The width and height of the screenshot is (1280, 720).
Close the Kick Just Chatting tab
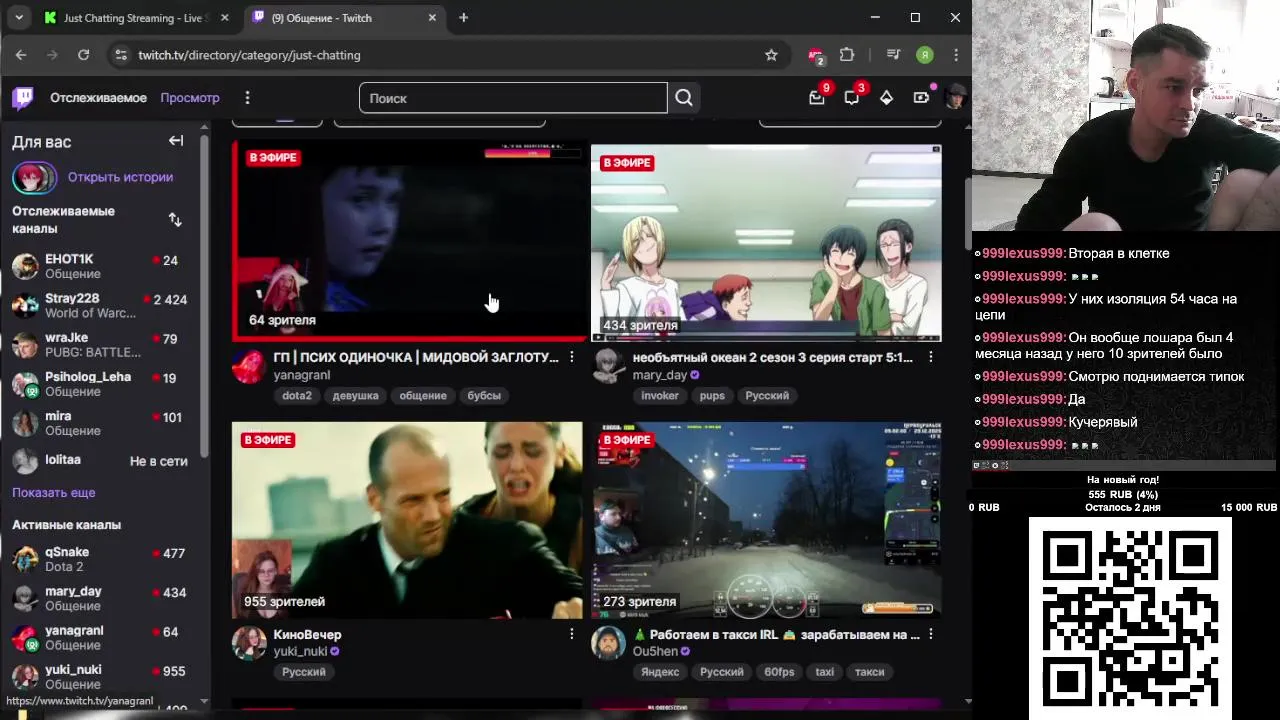coord(224,18)
